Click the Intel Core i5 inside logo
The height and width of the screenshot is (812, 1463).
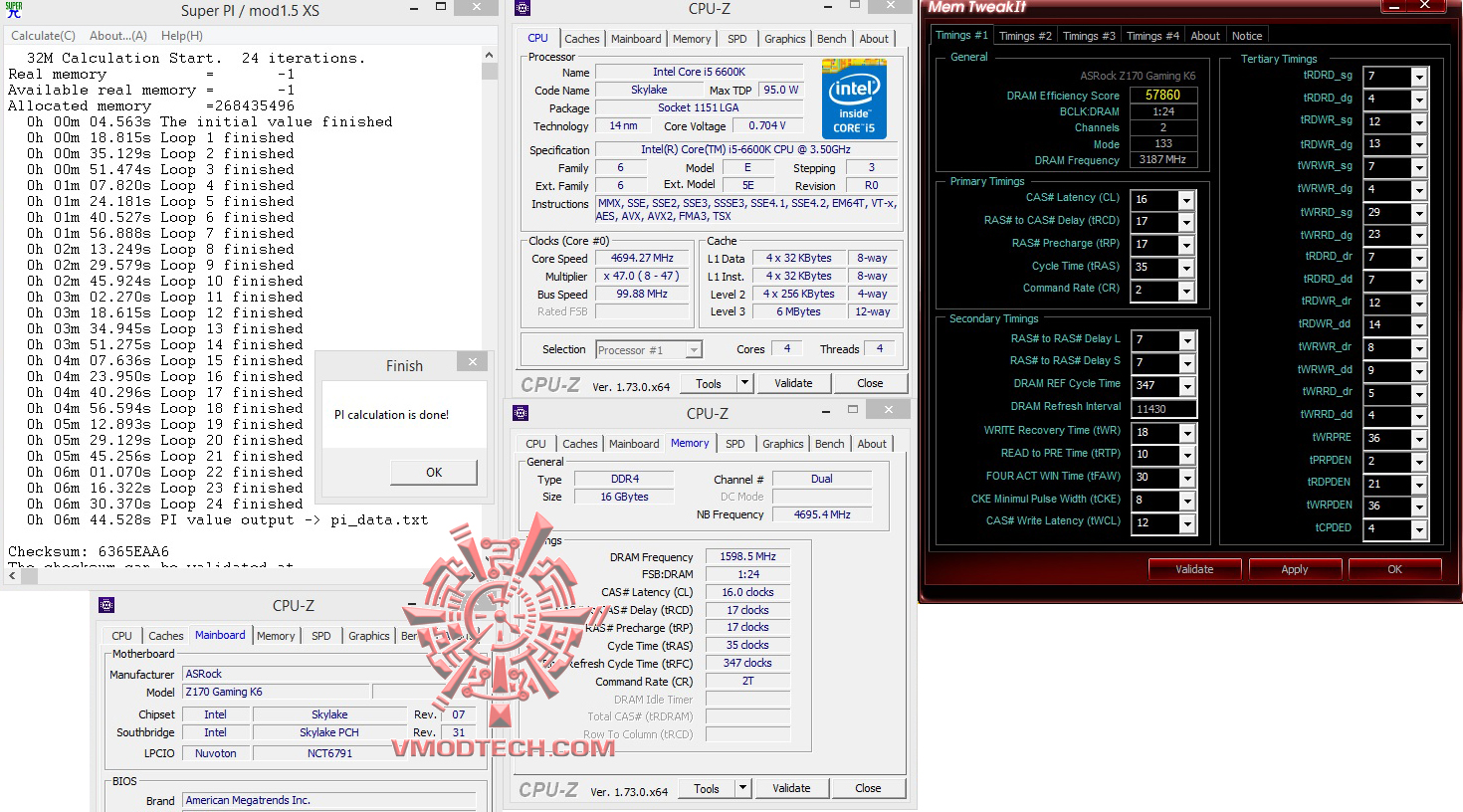coord(854,99)
